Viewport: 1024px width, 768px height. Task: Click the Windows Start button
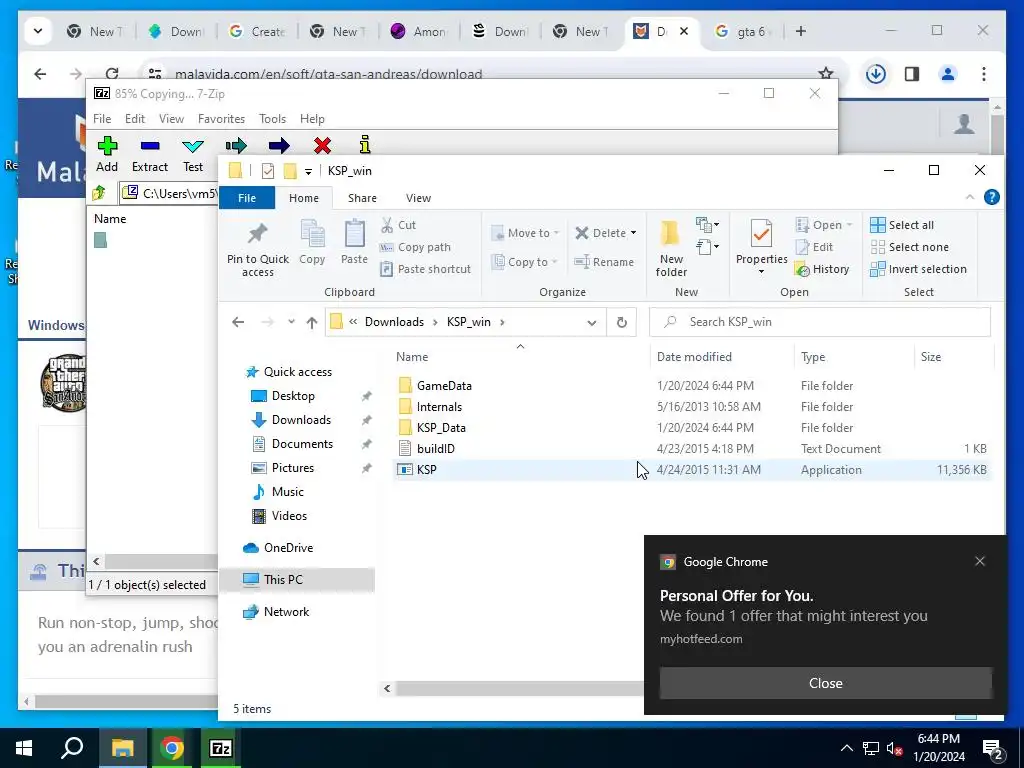[x=24, y=748]
